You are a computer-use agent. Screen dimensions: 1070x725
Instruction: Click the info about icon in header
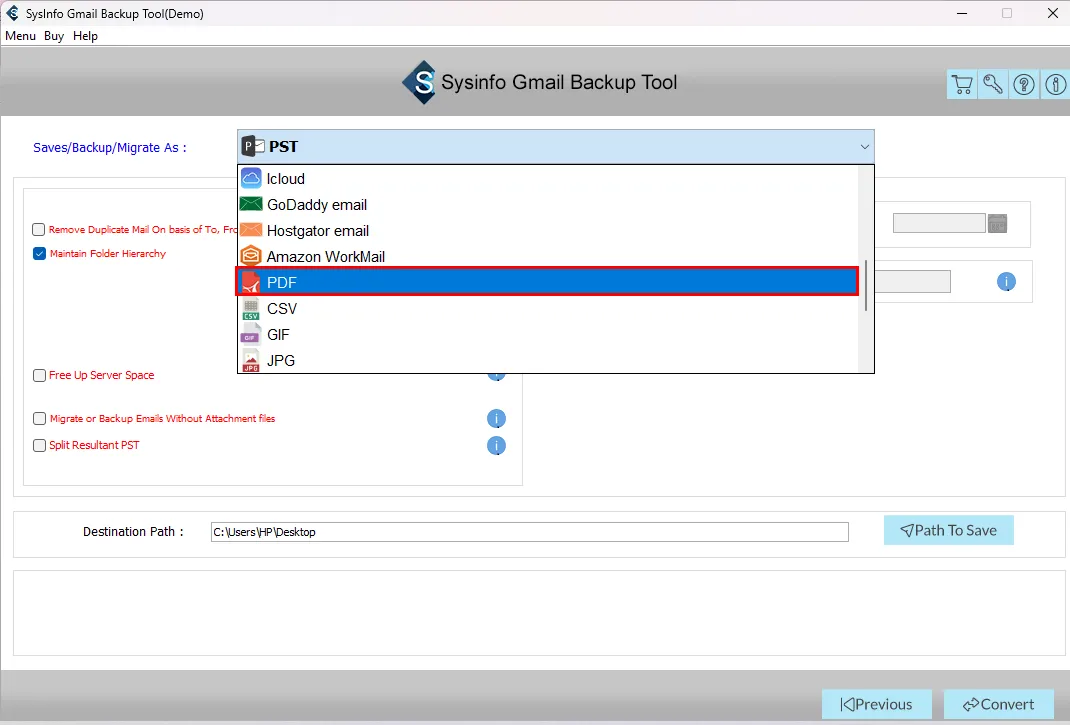(1055, 85)
